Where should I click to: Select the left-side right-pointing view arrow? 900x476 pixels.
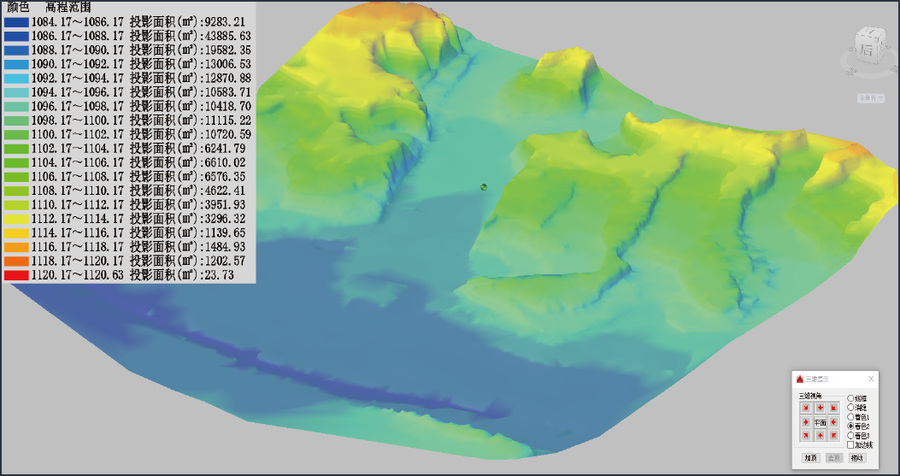805,422
